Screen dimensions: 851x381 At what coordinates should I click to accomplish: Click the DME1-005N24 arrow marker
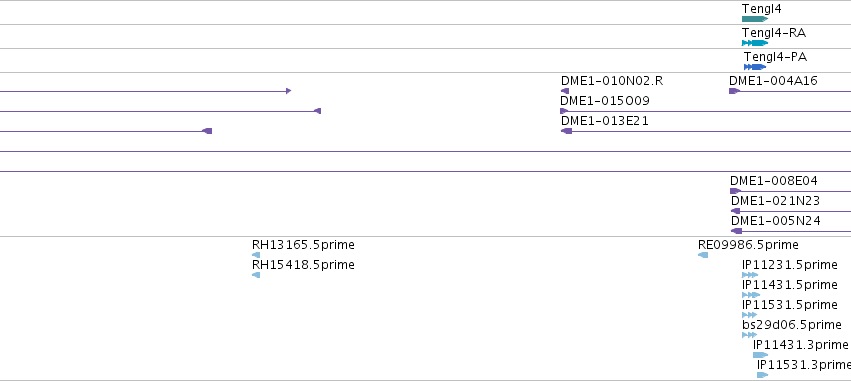(736, 231)
